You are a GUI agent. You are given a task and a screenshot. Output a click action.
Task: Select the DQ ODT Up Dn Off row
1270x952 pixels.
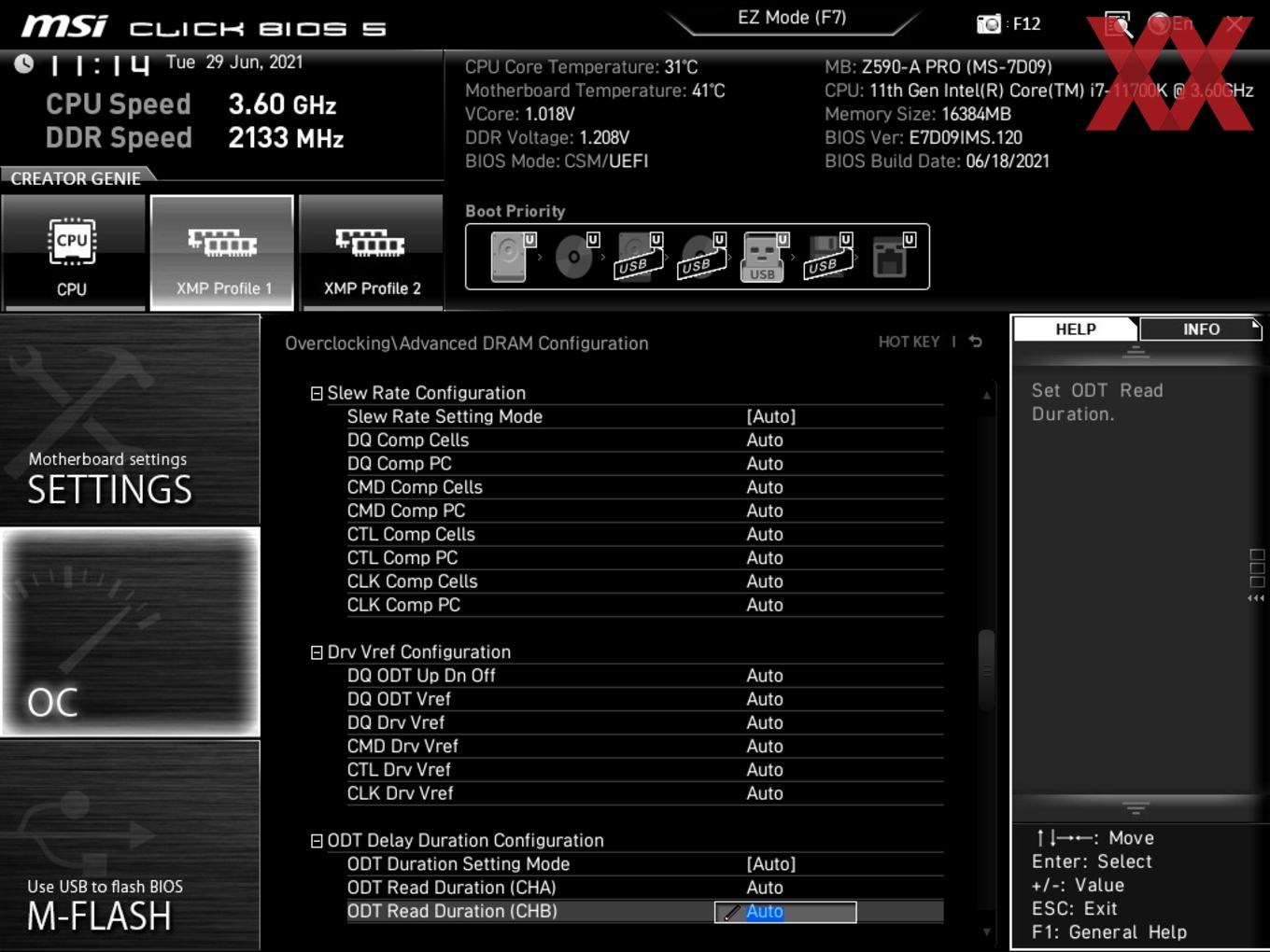click(x=645, y=676)
